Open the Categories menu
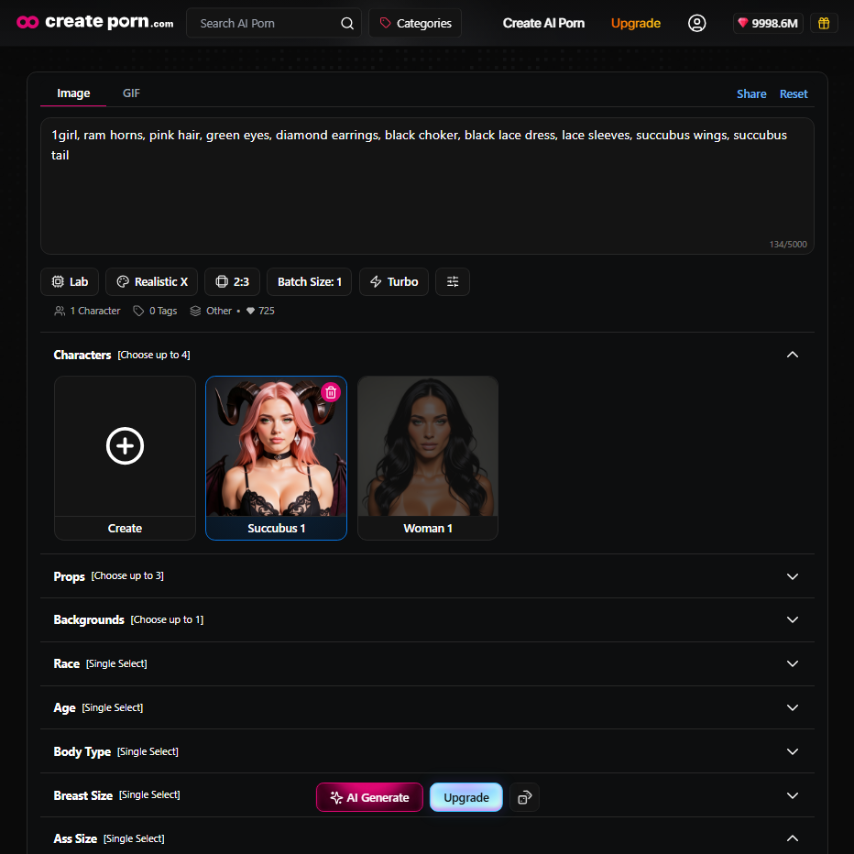 coord(415,23)
